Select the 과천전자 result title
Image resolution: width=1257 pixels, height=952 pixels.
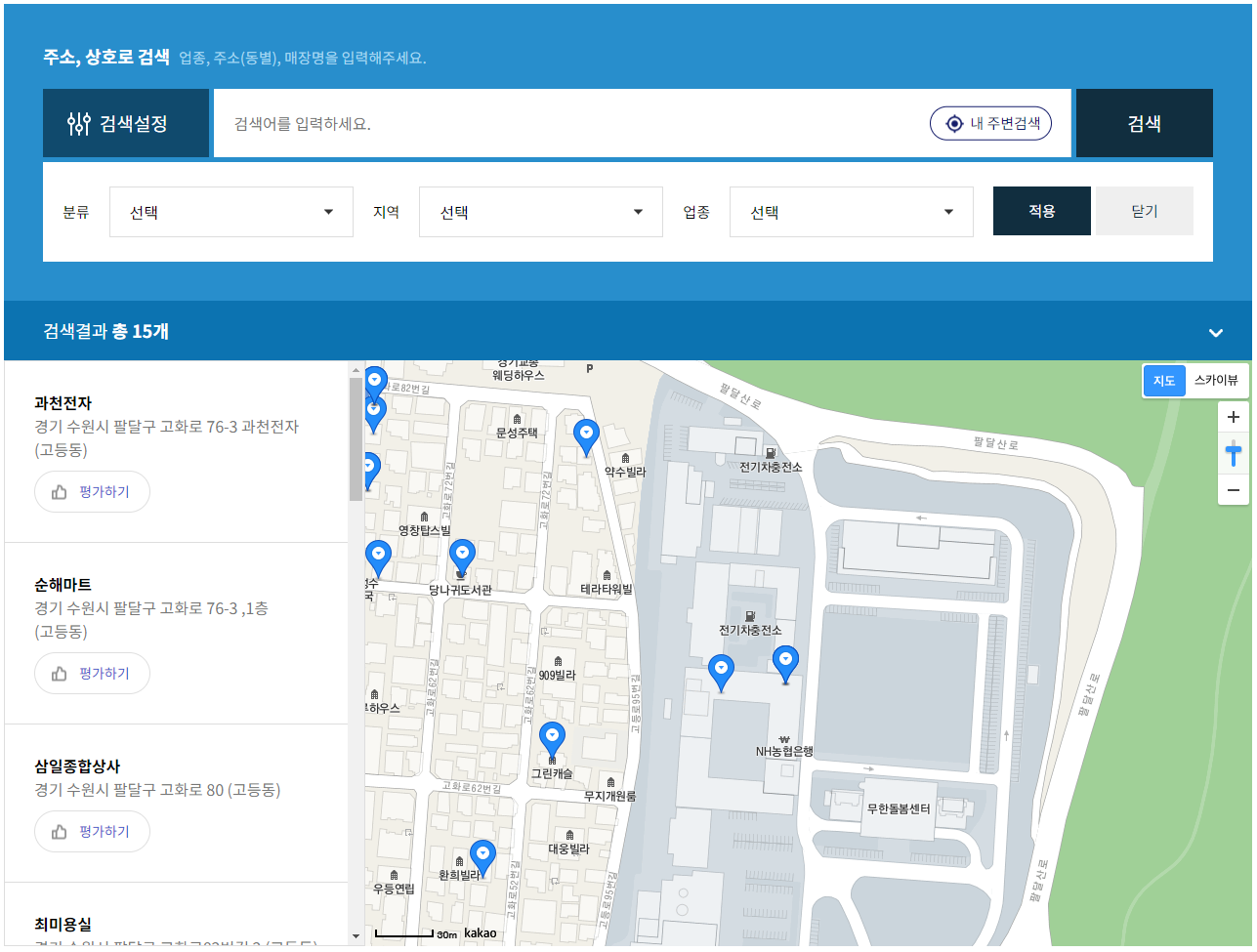pos(63,403)
